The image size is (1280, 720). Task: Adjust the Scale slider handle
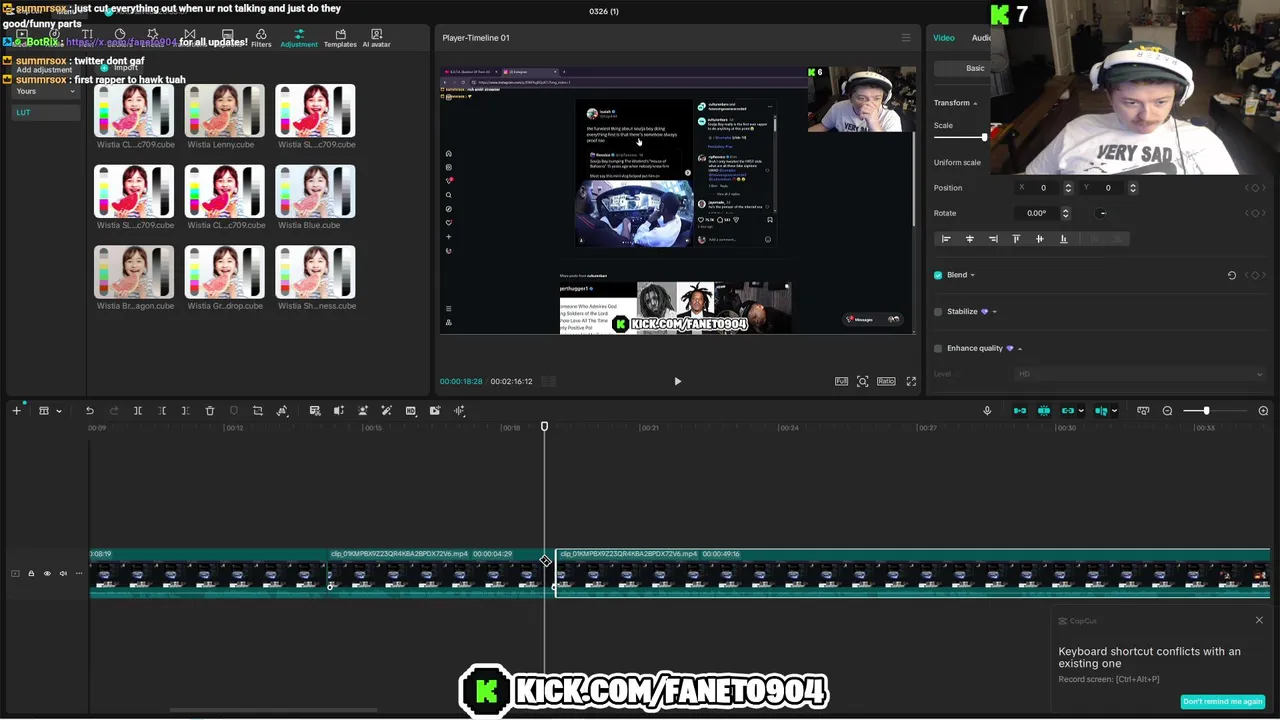pyautogui.click(x=985, y=138)
